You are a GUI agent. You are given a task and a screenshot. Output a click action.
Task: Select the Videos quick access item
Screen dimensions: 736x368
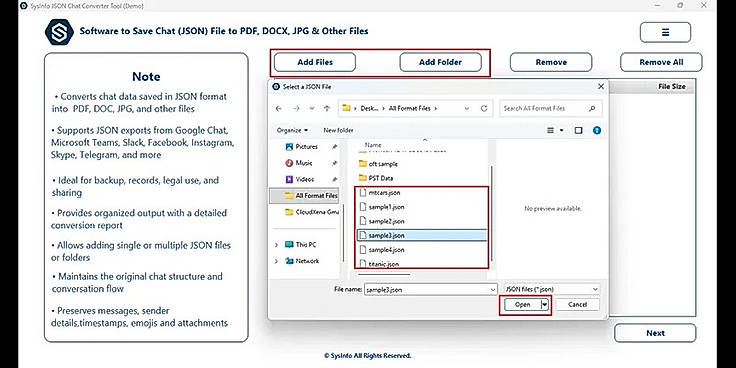305,179
